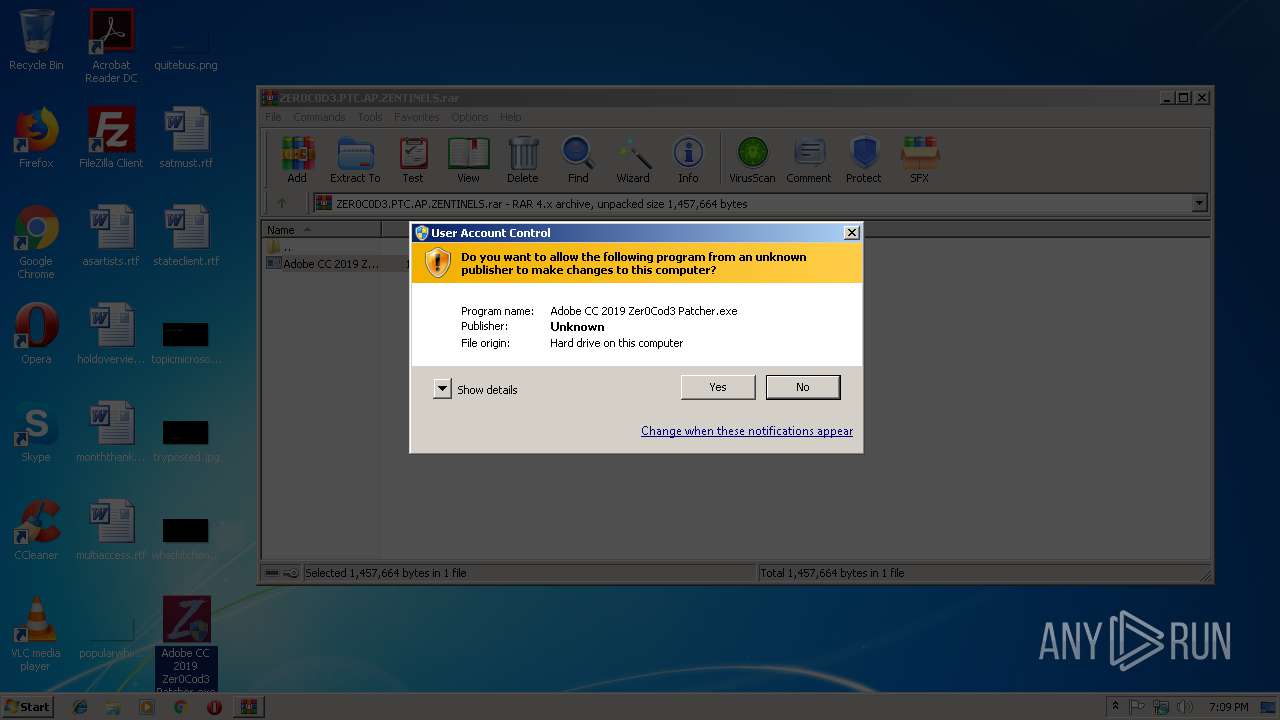Screen dimensions: 1280x720
Task: Click the Comment toolbar icon
Action: click(x=809, y=160)
